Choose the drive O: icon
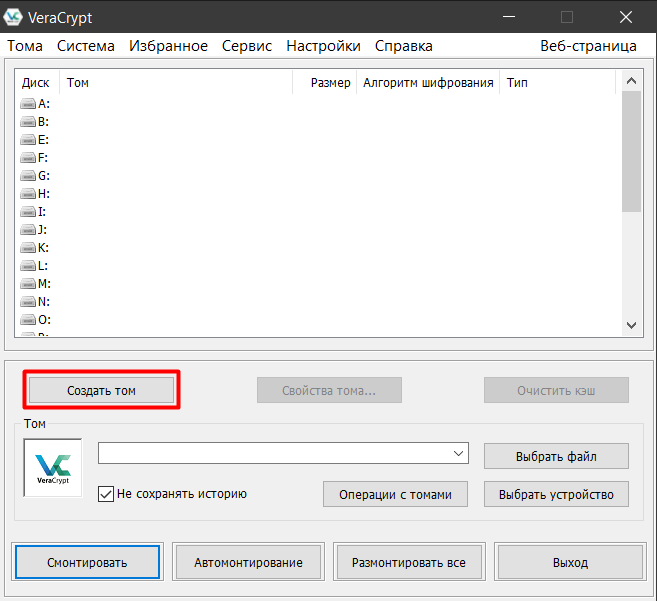Screen dimensions: 657x601 pos(28,320)
